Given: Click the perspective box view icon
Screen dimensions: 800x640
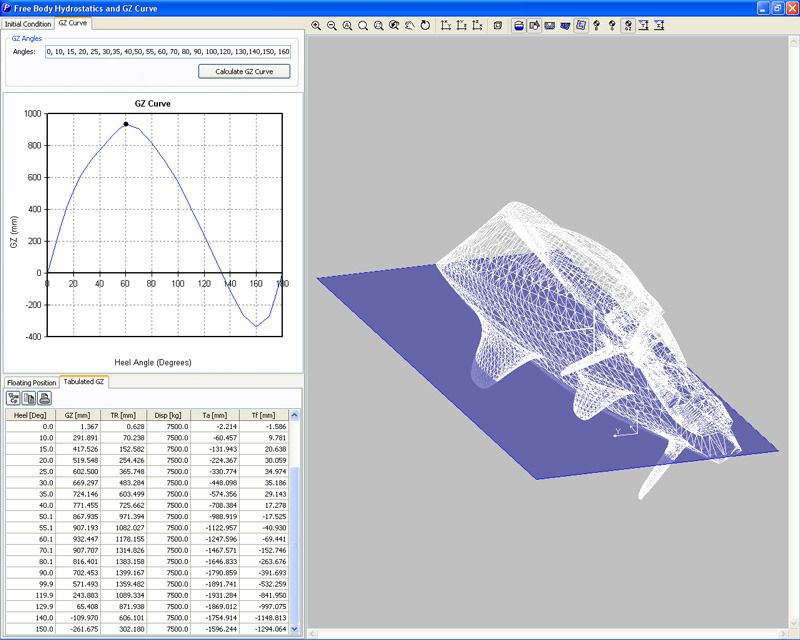Looking at the screenshot, I should pos(497,27).
